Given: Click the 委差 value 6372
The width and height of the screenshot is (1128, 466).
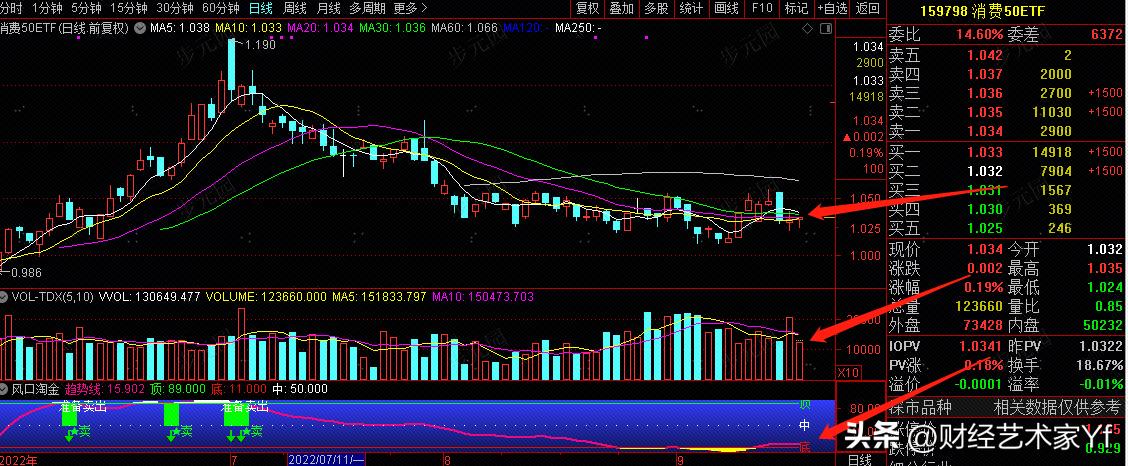Looking at the screenshot, I should click(x=1106, y=35).
